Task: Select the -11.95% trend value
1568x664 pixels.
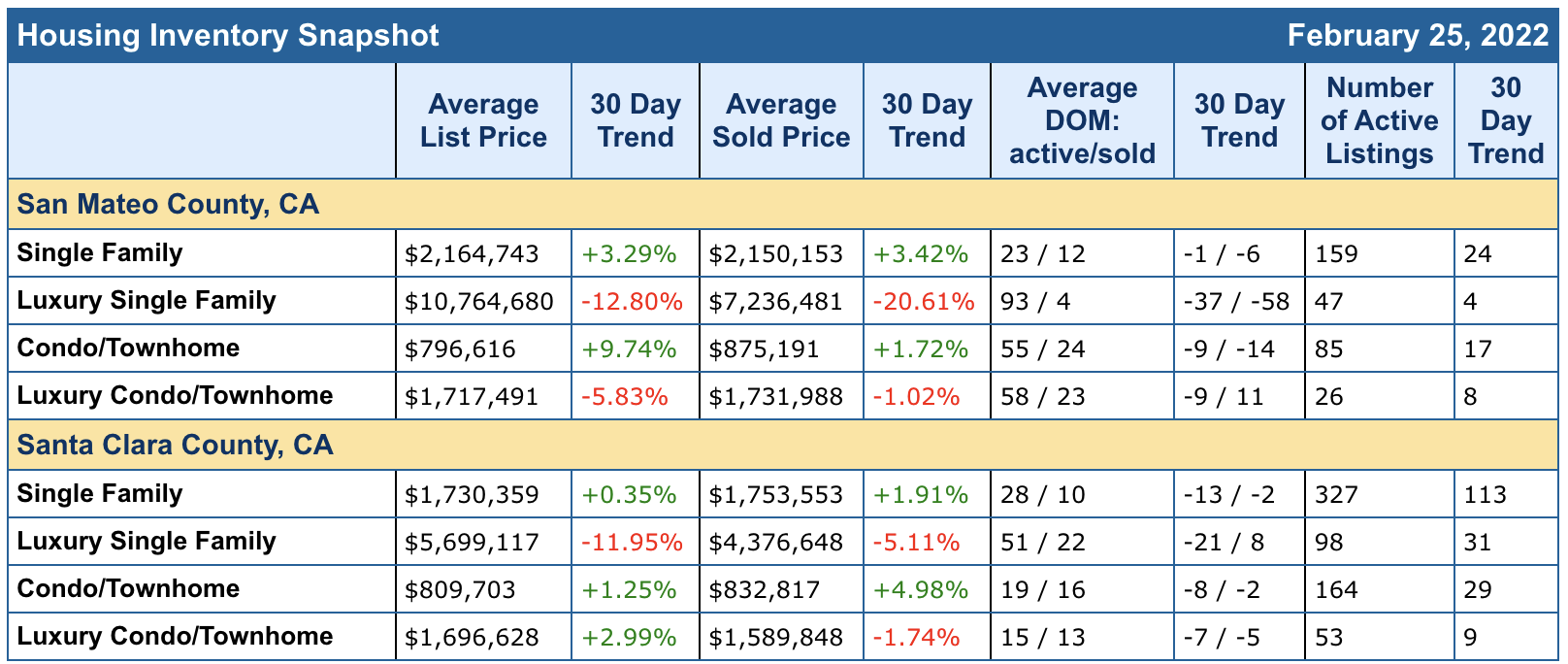Action: point(632,542)
